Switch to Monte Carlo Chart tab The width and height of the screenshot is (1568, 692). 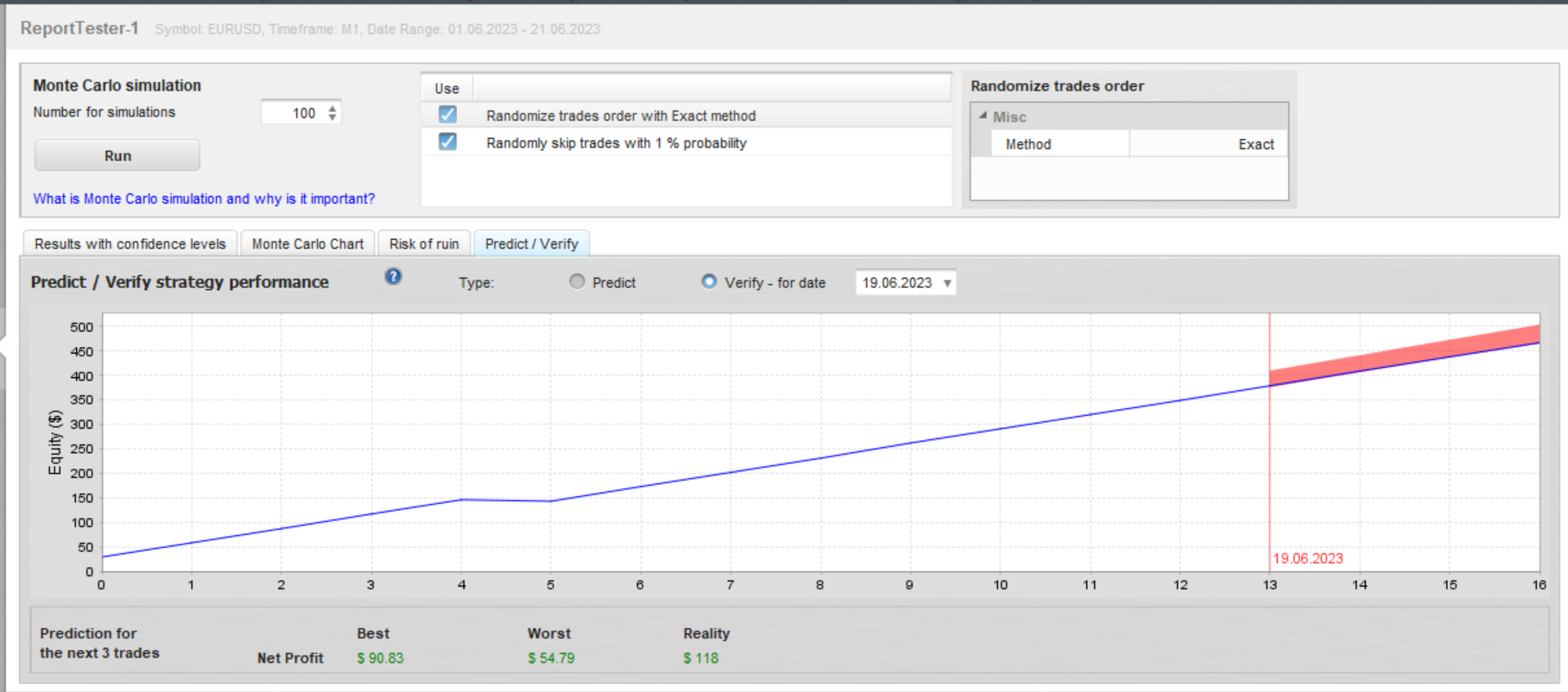click(x=308, y=244)
